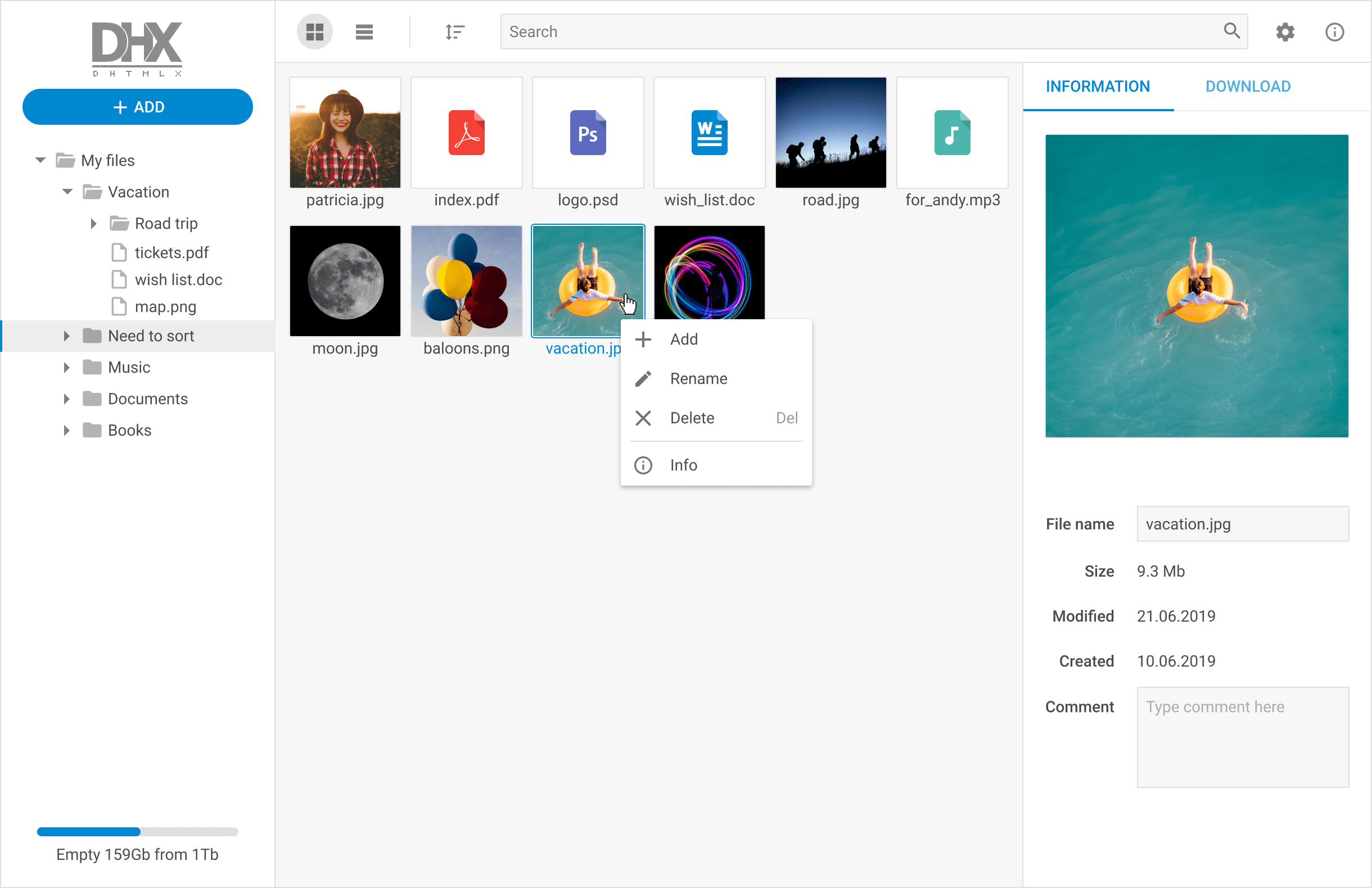Select Info from the context menu

click(x=683, y=465)
